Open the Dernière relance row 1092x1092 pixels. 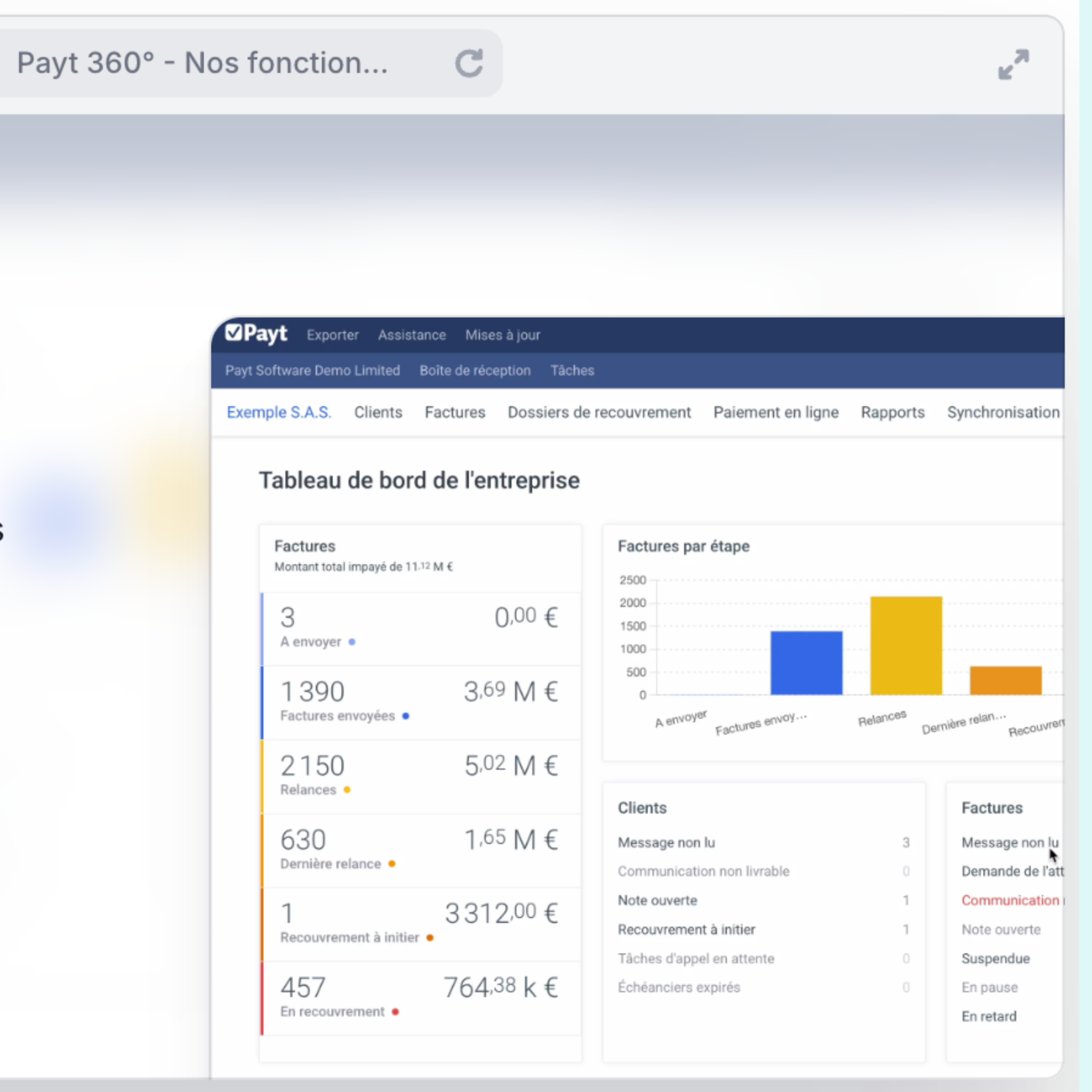[421, 850]
